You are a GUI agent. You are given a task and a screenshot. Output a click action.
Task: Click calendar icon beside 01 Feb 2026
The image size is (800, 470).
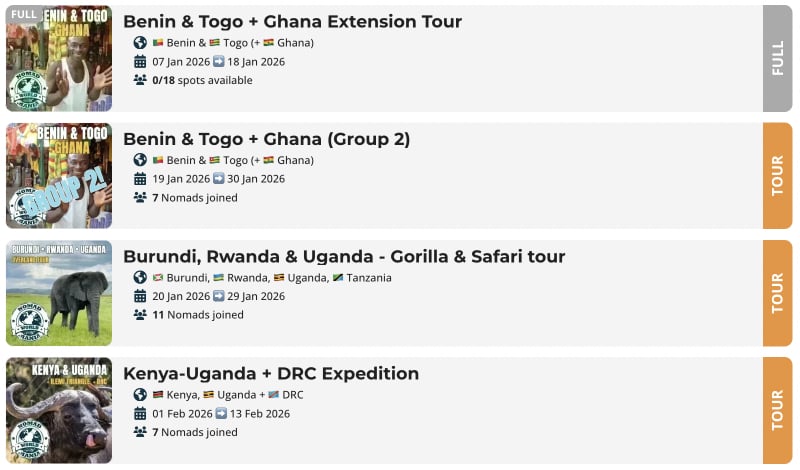click(140, 414)
